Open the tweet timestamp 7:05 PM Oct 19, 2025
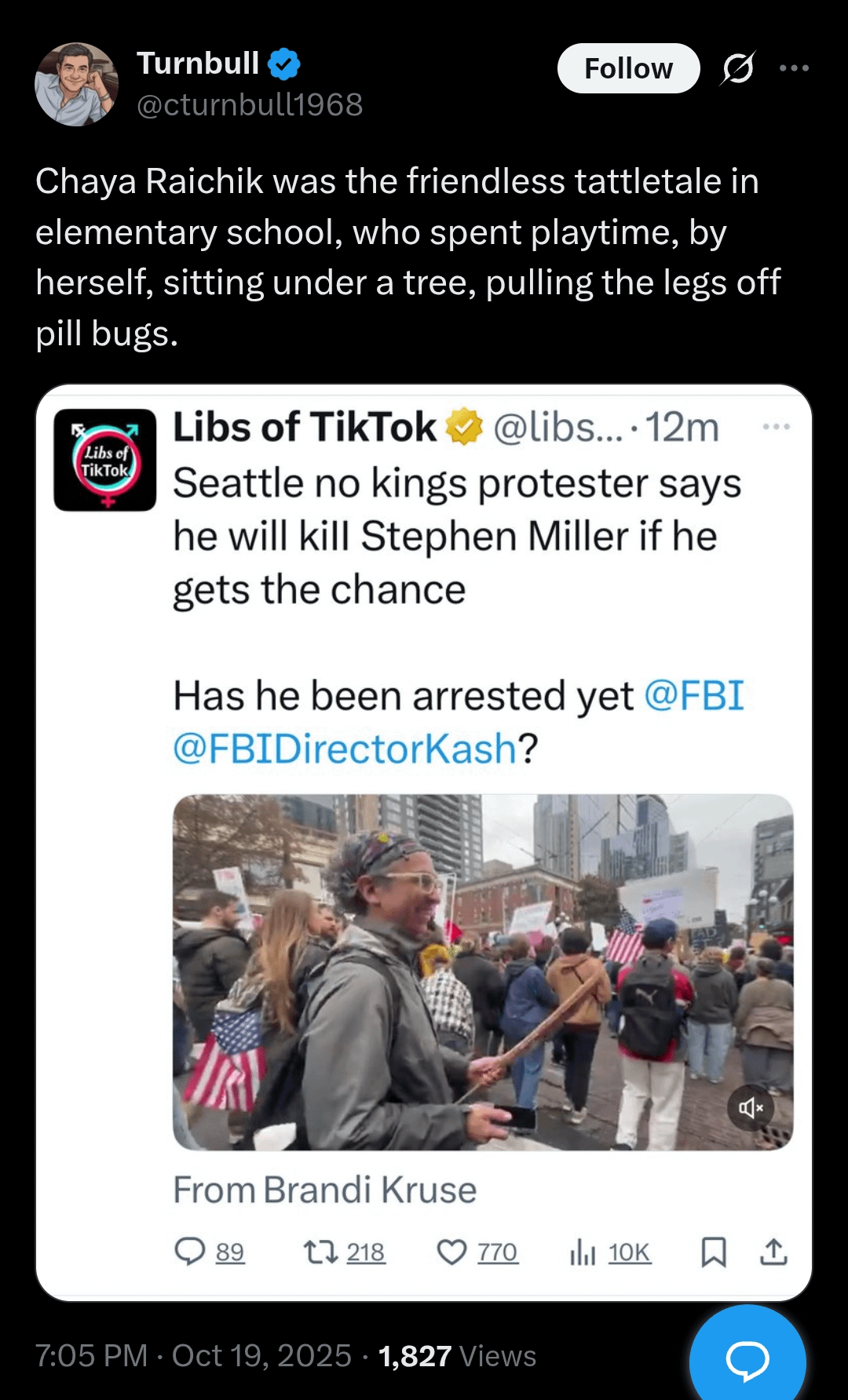 click(193, 1356)
